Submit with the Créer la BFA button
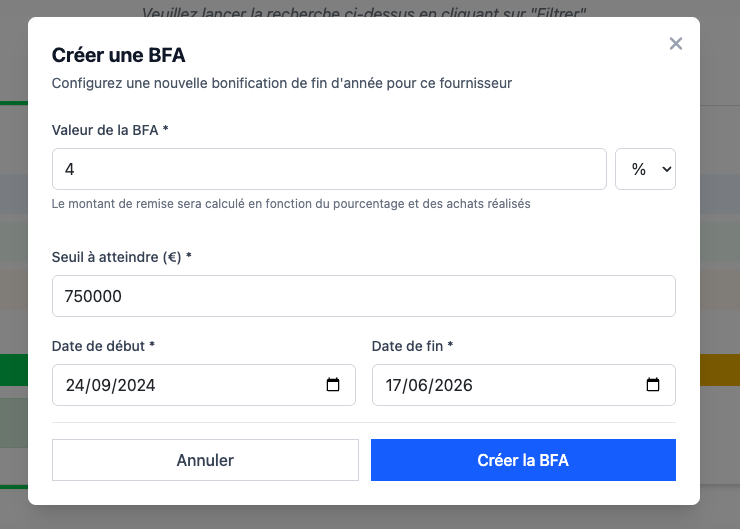The height and width of the screenshot is (529, 740). point(523,460)
